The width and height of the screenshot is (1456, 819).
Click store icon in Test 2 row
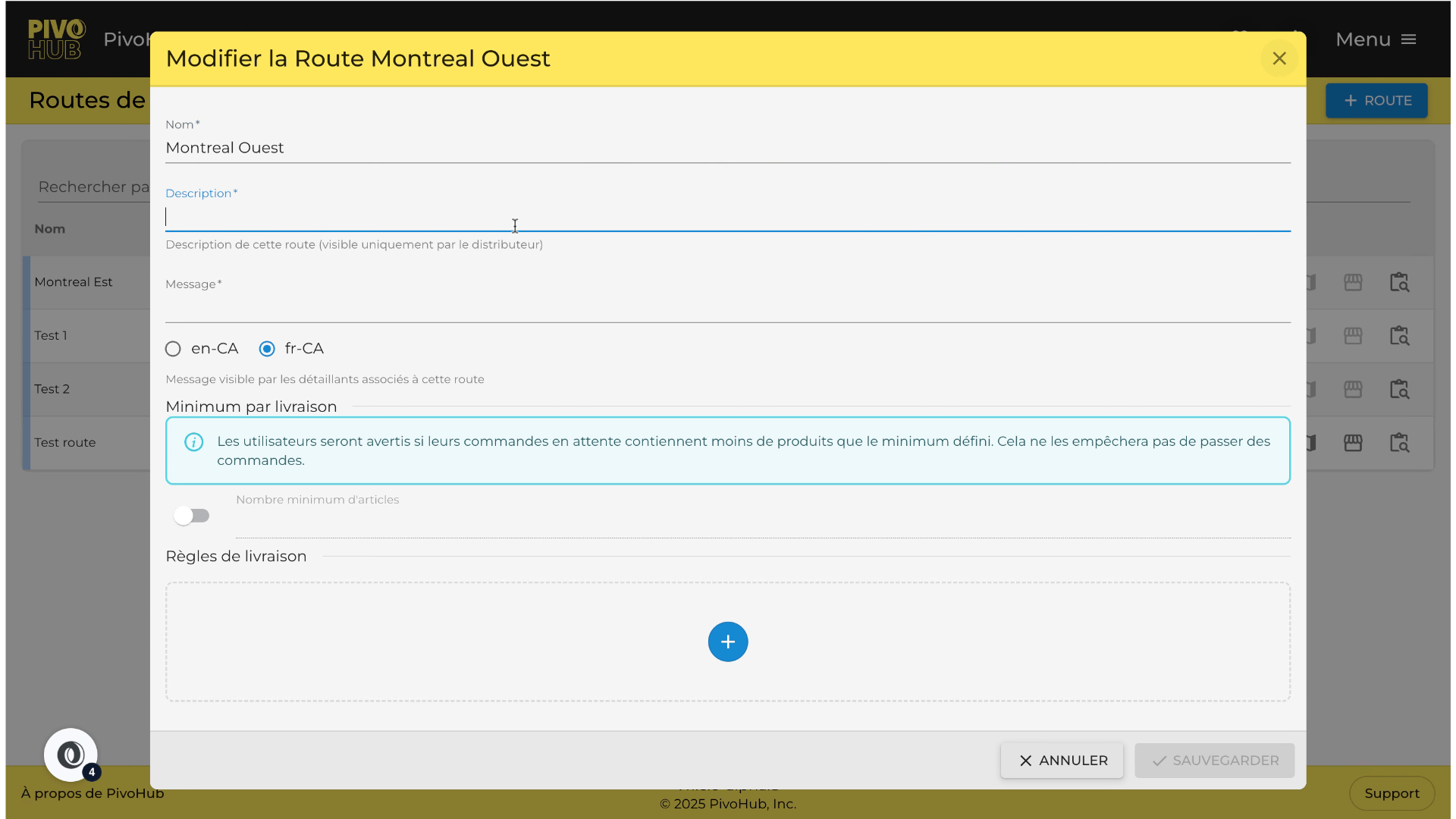point(1353,389)
